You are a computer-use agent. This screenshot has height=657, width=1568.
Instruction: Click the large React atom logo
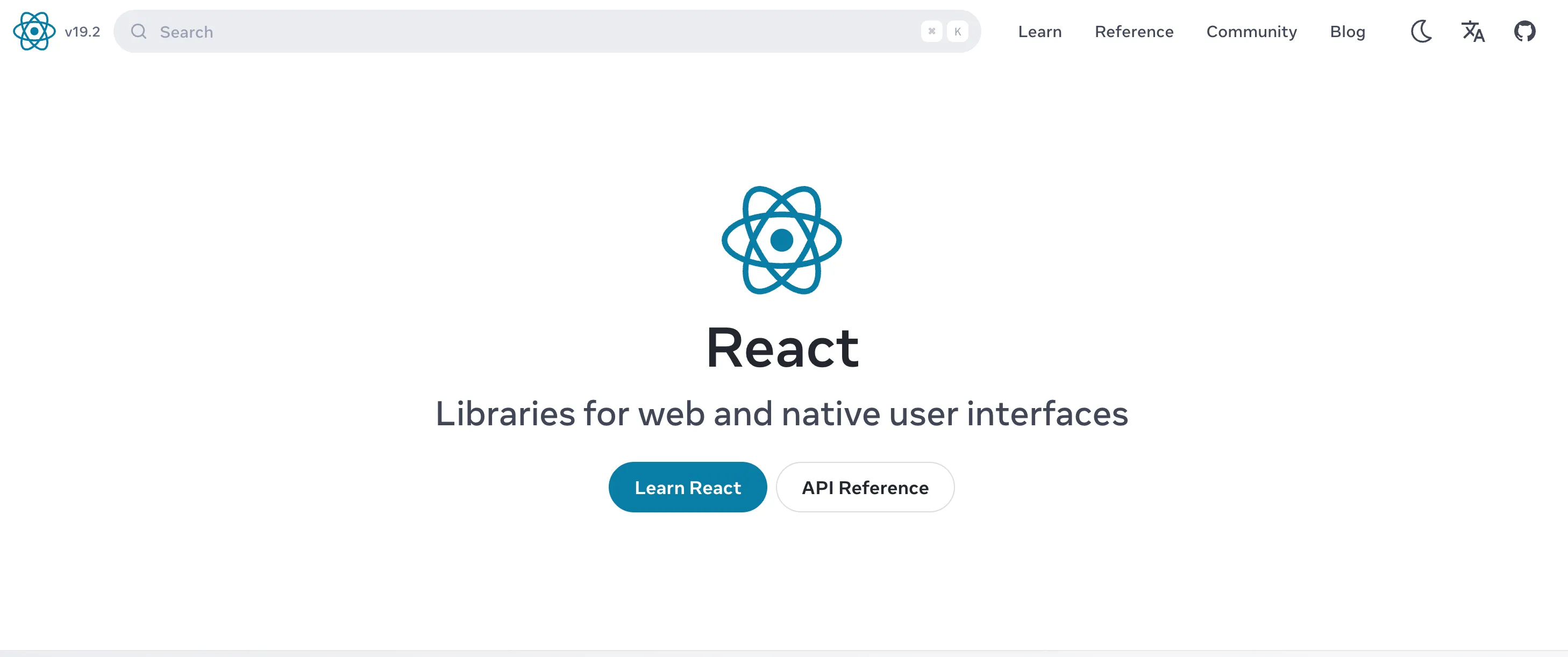click(x=783, y=239)
